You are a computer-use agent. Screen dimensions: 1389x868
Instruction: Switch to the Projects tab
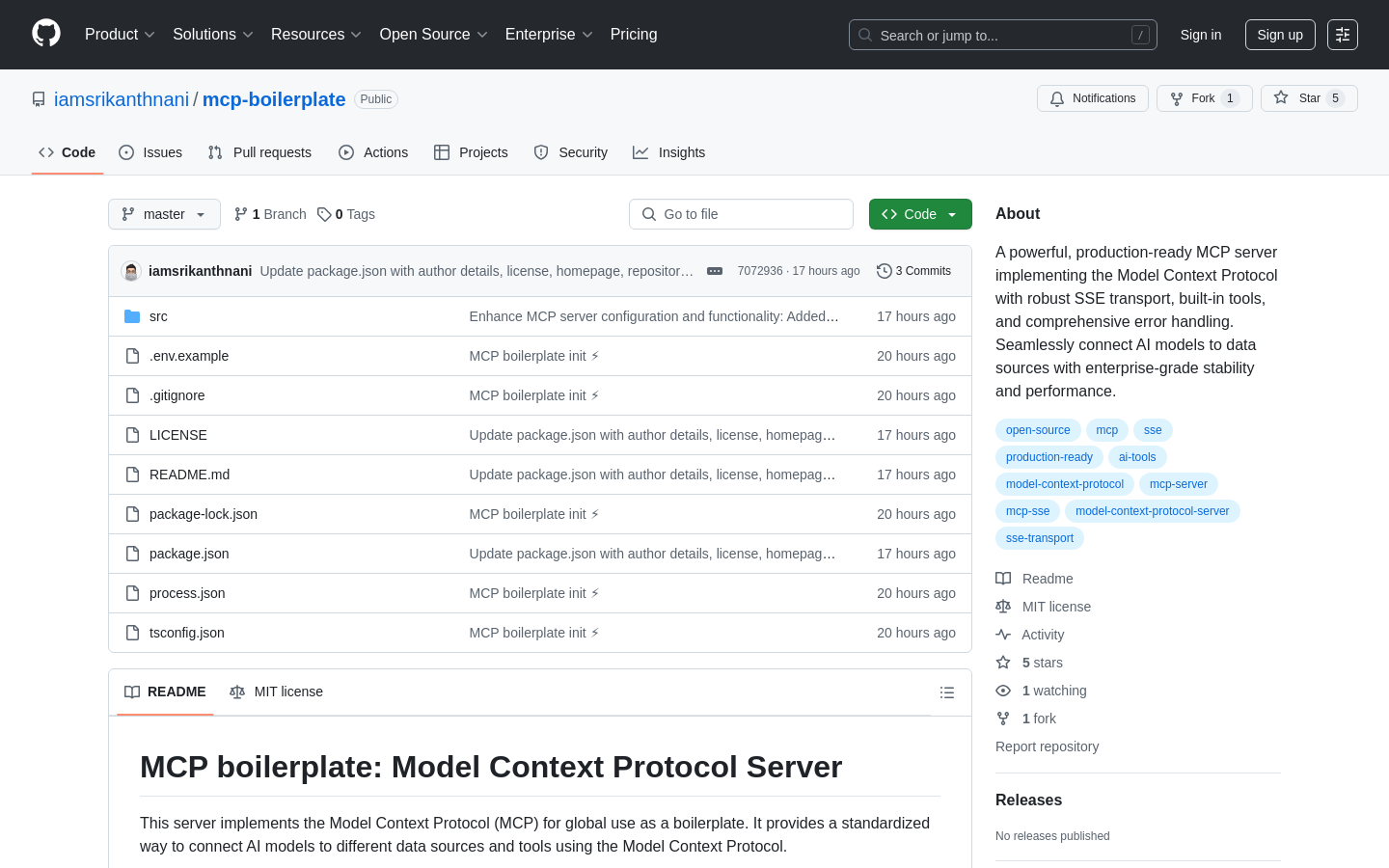click(x=471, y=152)
